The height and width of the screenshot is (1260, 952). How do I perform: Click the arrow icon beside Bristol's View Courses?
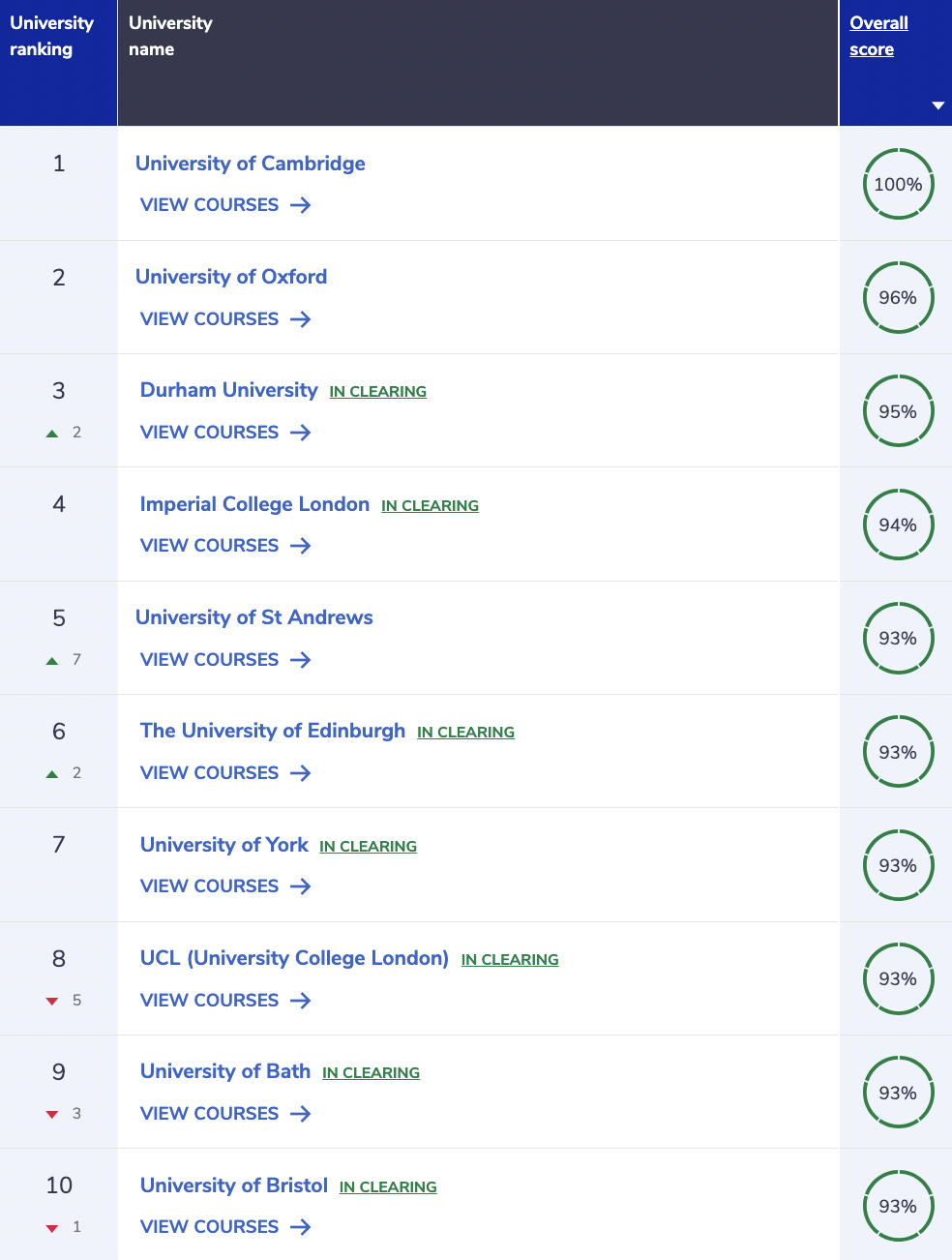(x=301, y=1227)
